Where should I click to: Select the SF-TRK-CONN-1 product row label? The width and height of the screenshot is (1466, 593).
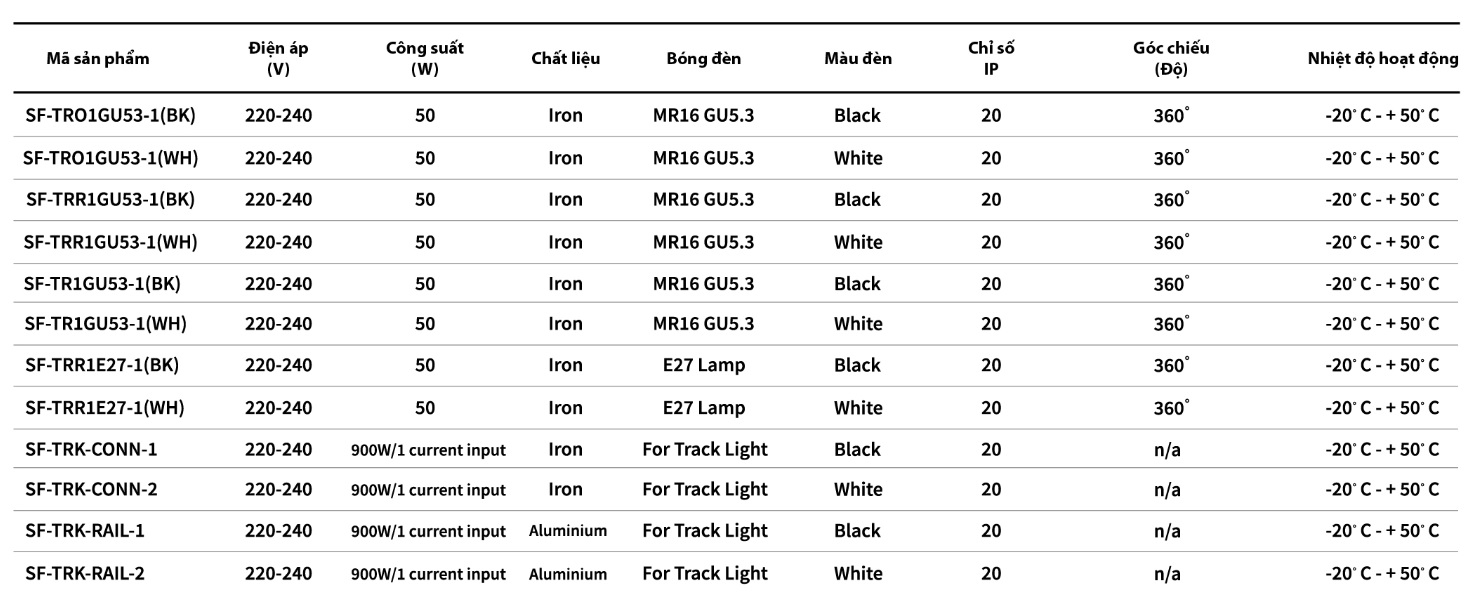[x=91, y=449]
